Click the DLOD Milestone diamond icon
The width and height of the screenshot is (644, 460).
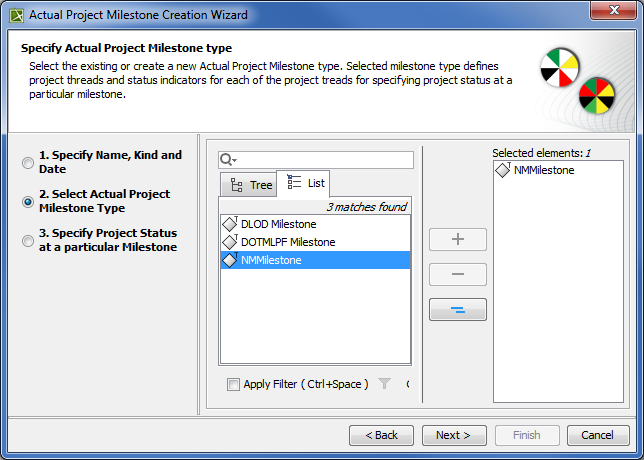[229, 224]
